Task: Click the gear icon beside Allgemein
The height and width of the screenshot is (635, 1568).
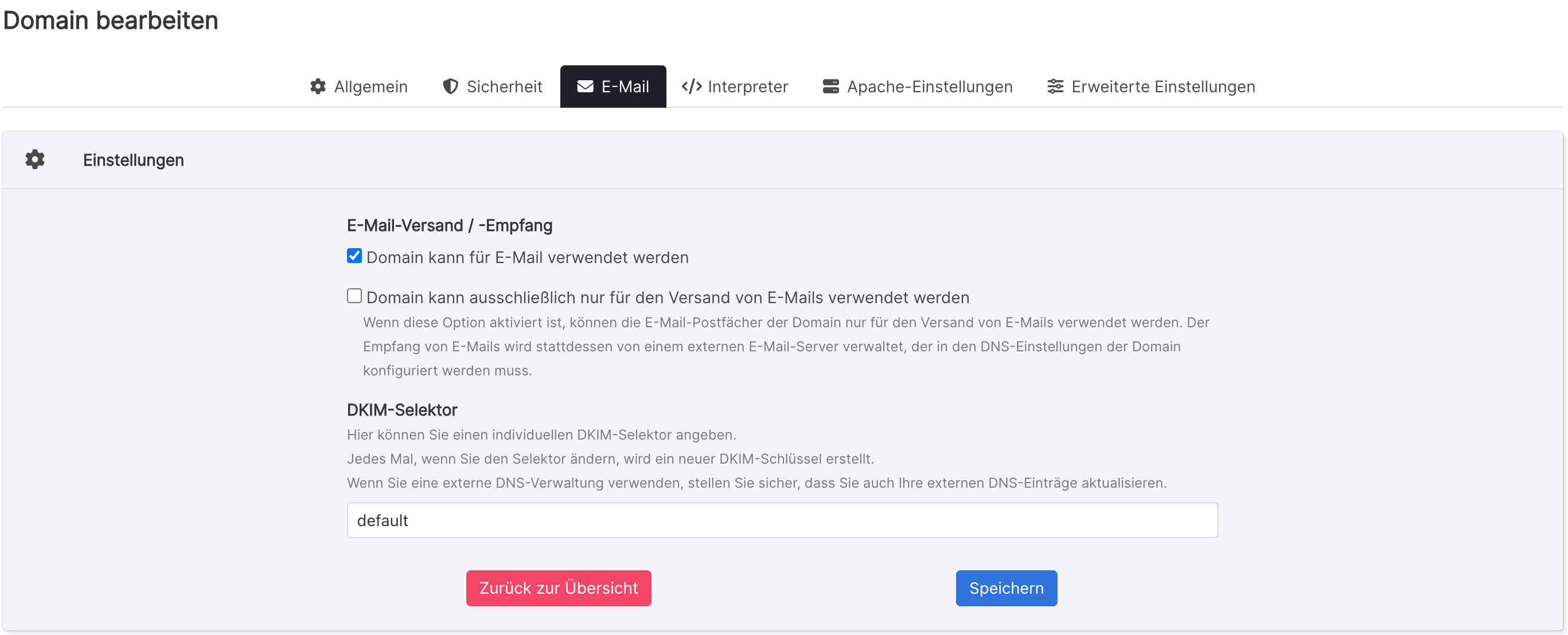Action: coord(318,87)
